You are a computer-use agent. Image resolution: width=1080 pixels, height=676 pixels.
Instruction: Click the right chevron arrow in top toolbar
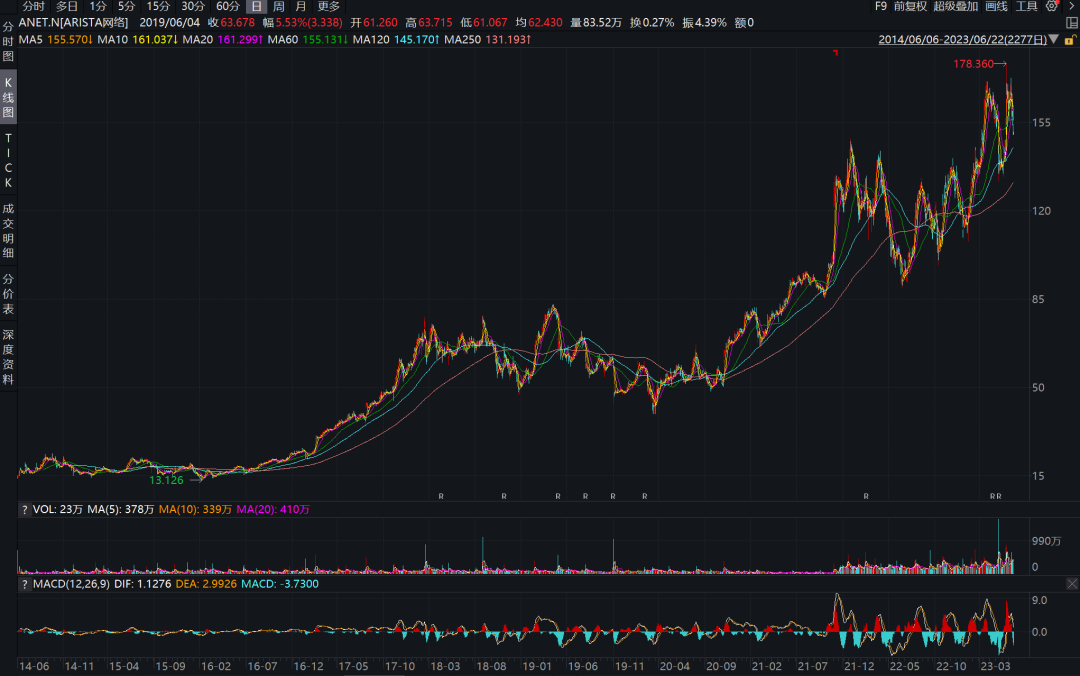(x=1072, y=6)
